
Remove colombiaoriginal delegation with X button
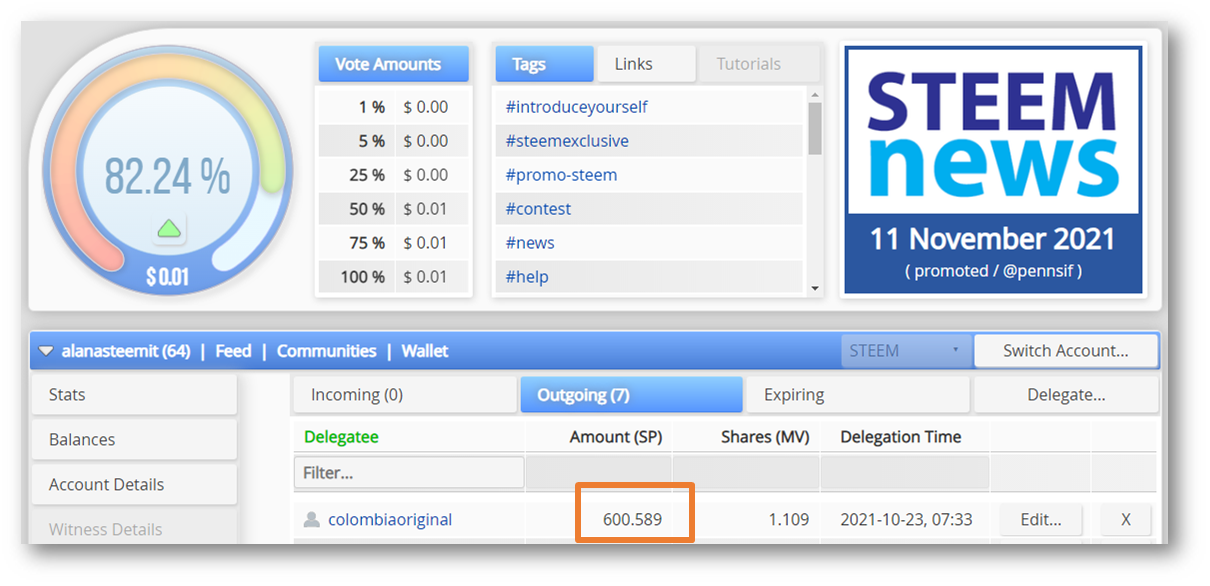1125,519
